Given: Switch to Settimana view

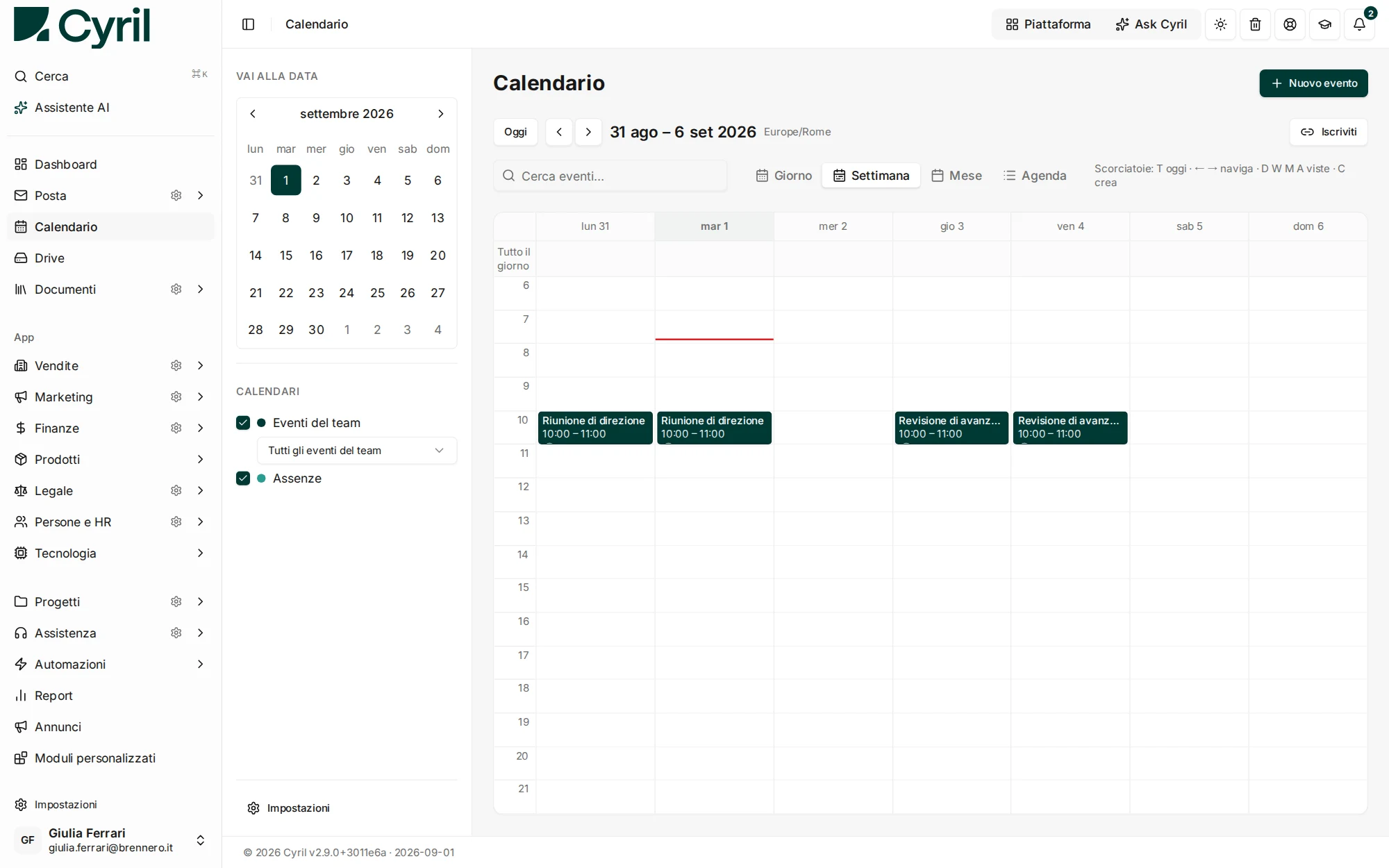Looking at the screenshot, I should (x=871, y=176).
